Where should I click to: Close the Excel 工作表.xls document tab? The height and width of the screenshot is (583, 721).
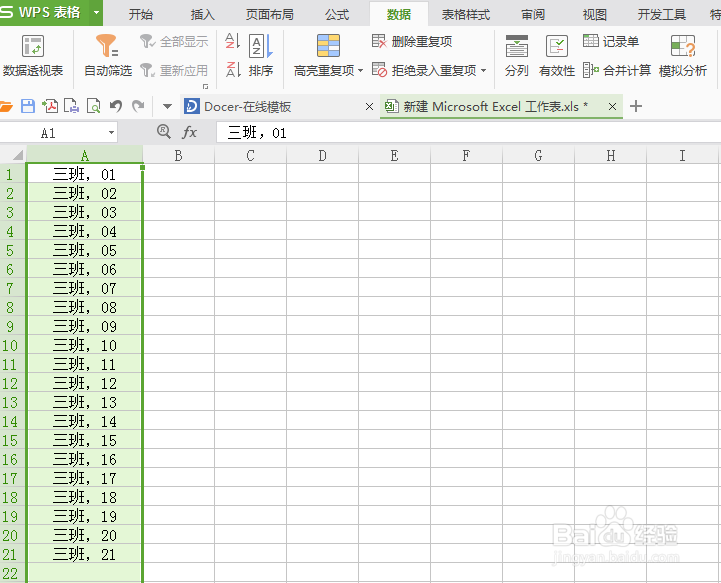coord(612,107)
